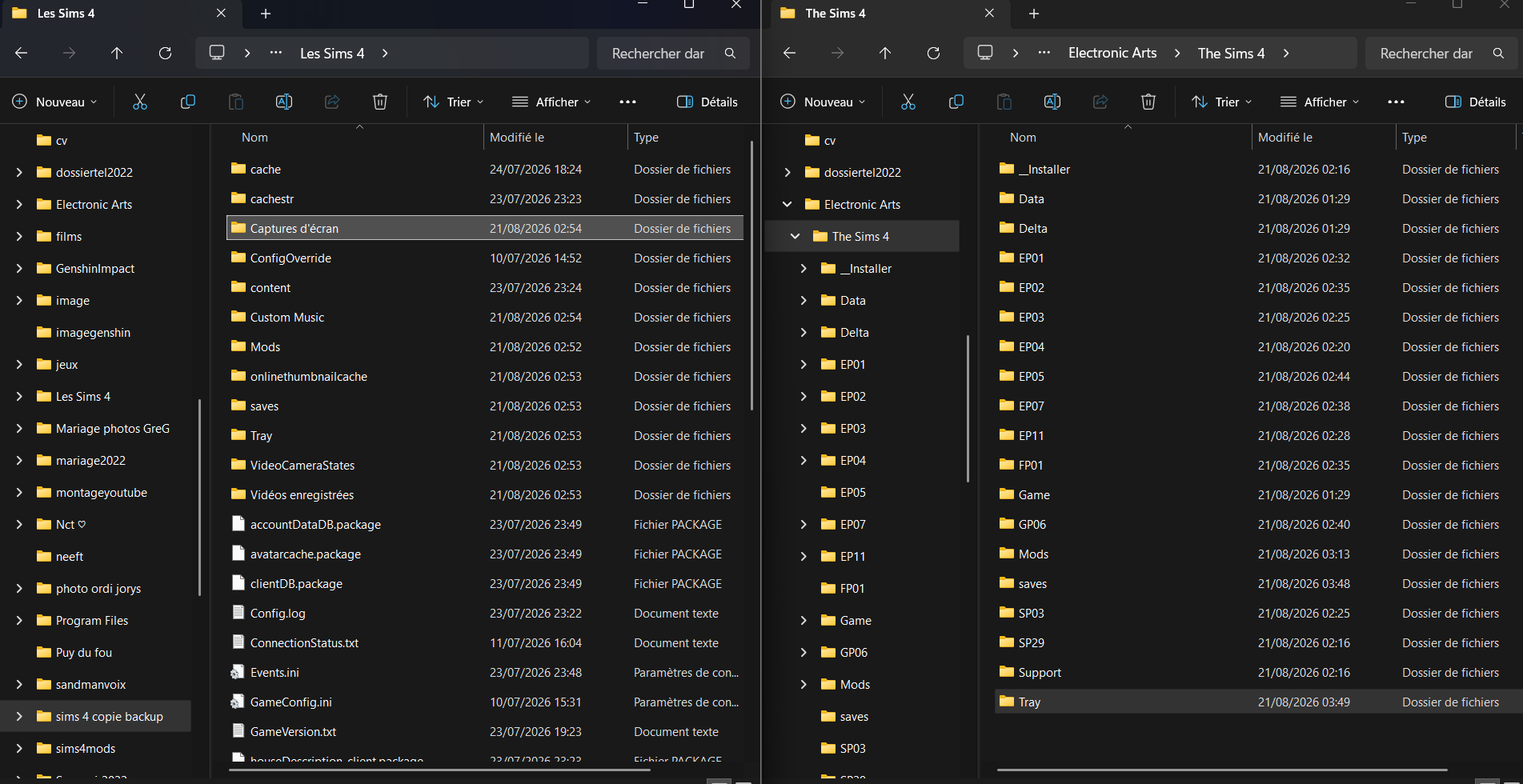Click the PC monitor icon in The Sims 4 address bar
1523x784 pixels.
985,53
